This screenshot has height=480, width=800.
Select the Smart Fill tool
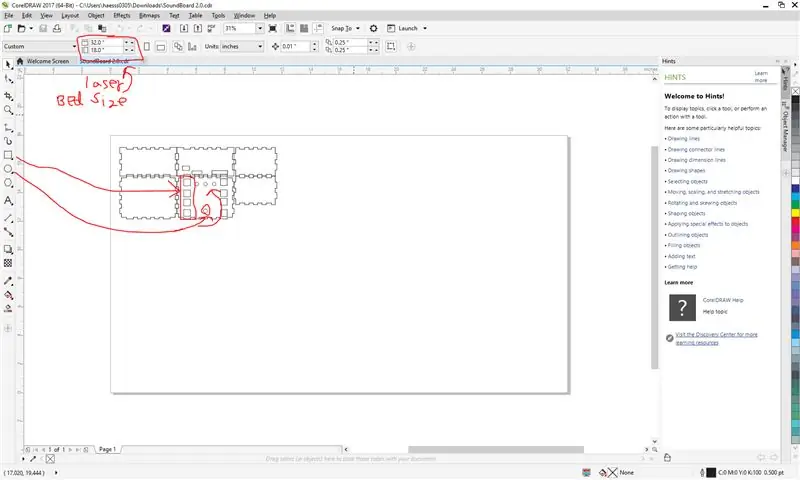[8, 309]
